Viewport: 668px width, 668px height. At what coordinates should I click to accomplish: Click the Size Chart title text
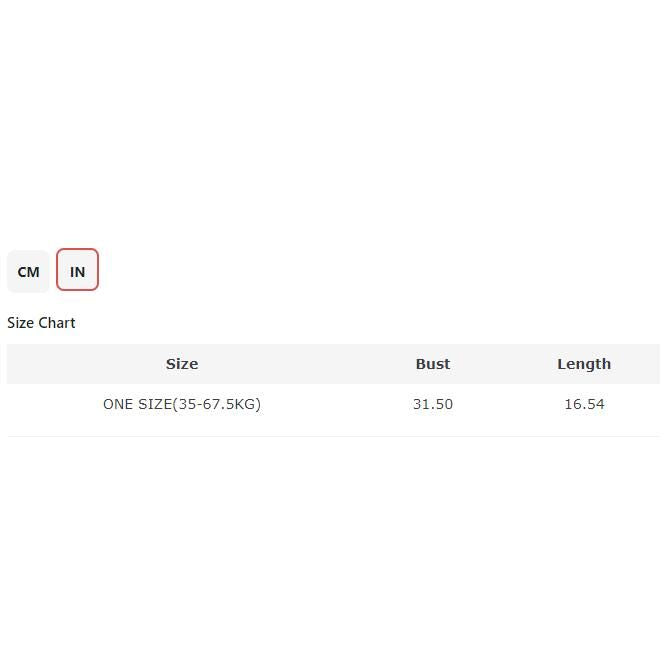(41, 323)
